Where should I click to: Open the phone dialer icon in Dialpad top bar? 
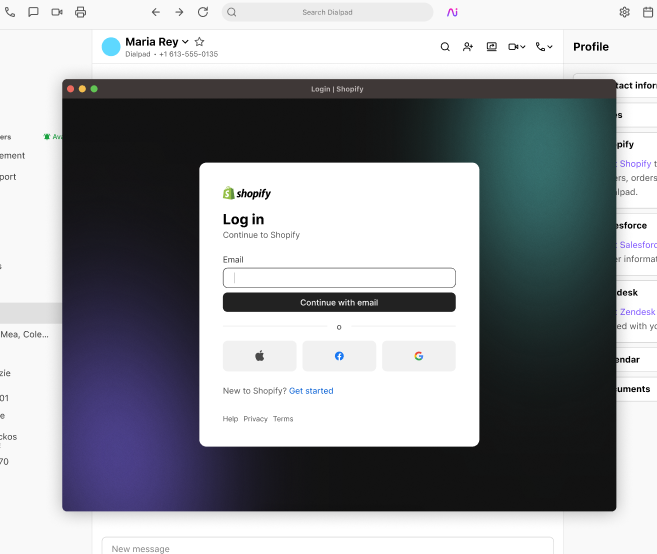[x=10, y=12]
